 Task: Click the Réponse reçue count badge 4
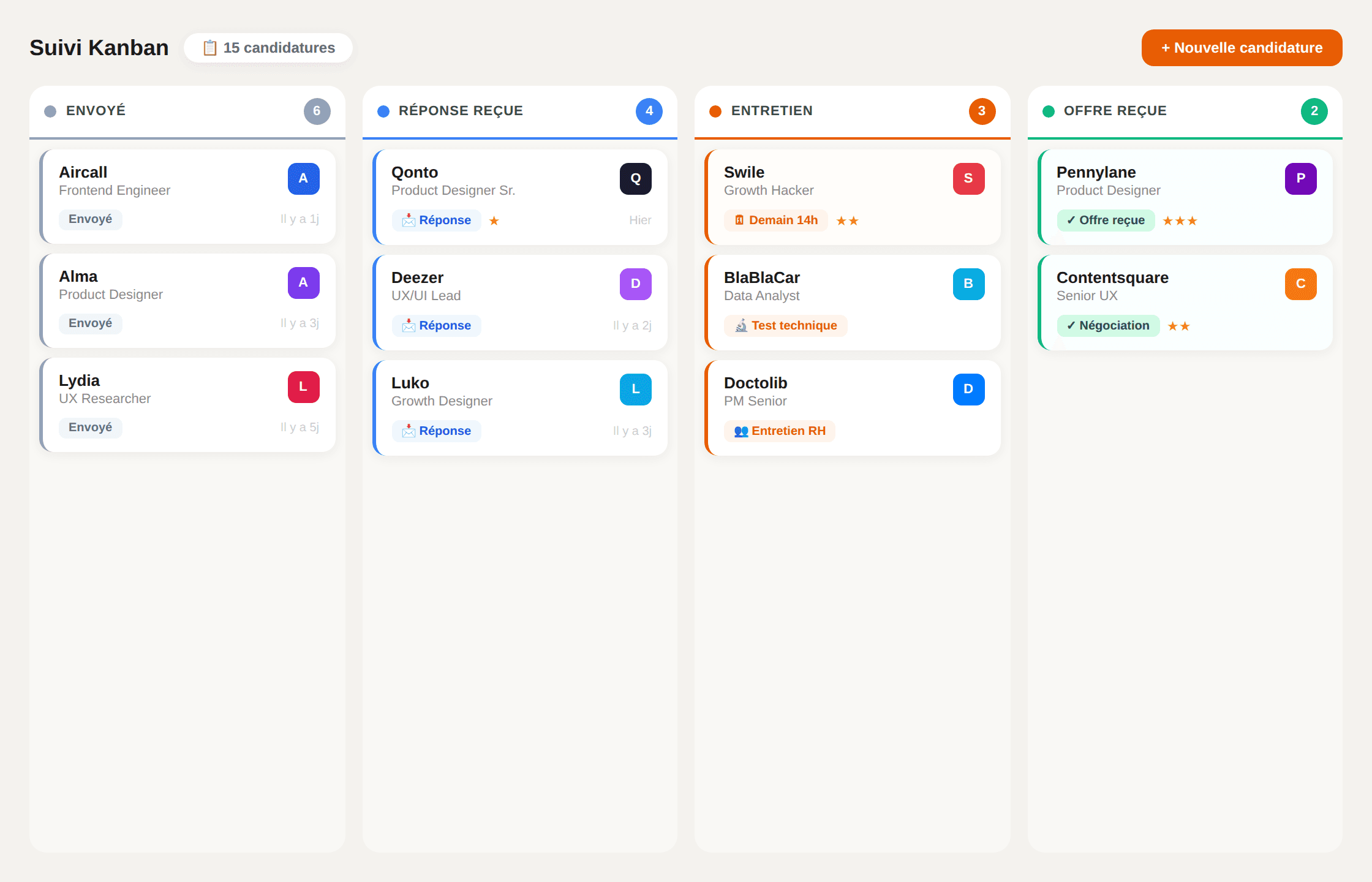click(649, 111)
